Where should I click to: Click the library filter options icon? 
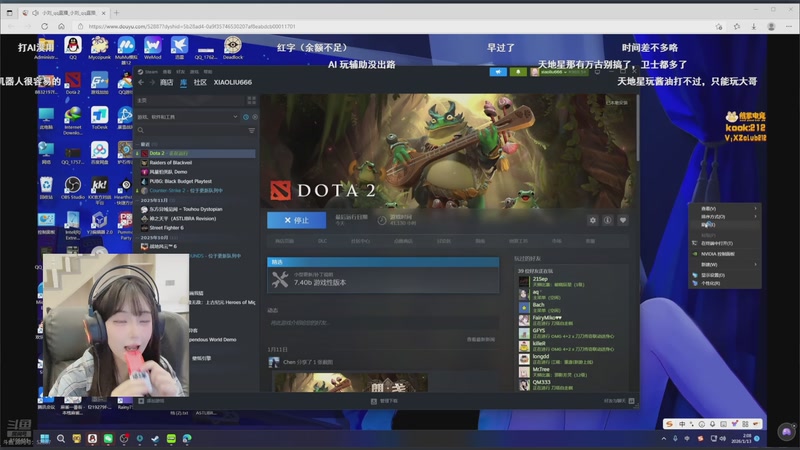tap(252, 131)
